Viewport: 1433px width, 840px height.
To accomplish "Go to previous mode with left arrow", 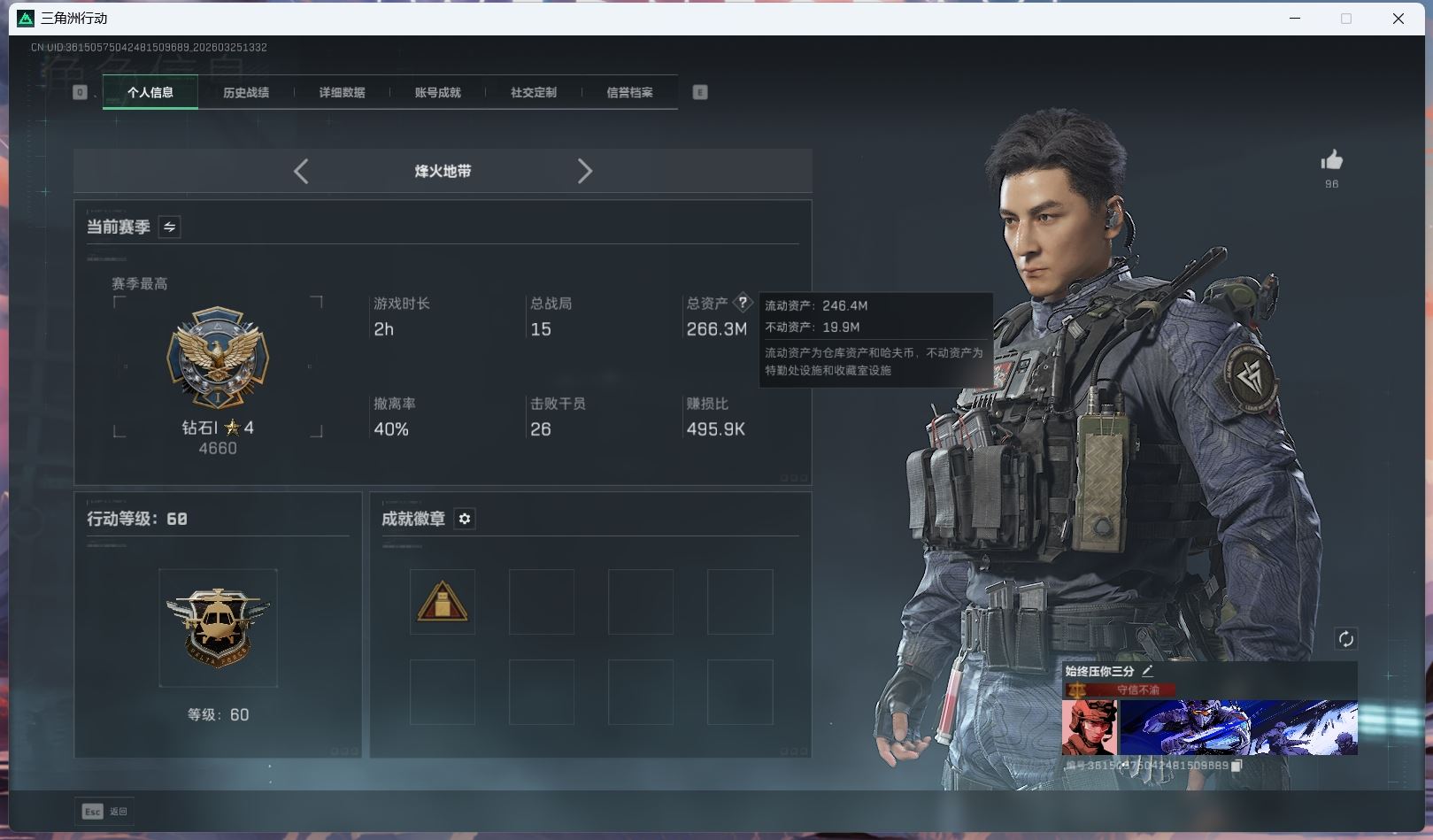I will coord(301,171).
